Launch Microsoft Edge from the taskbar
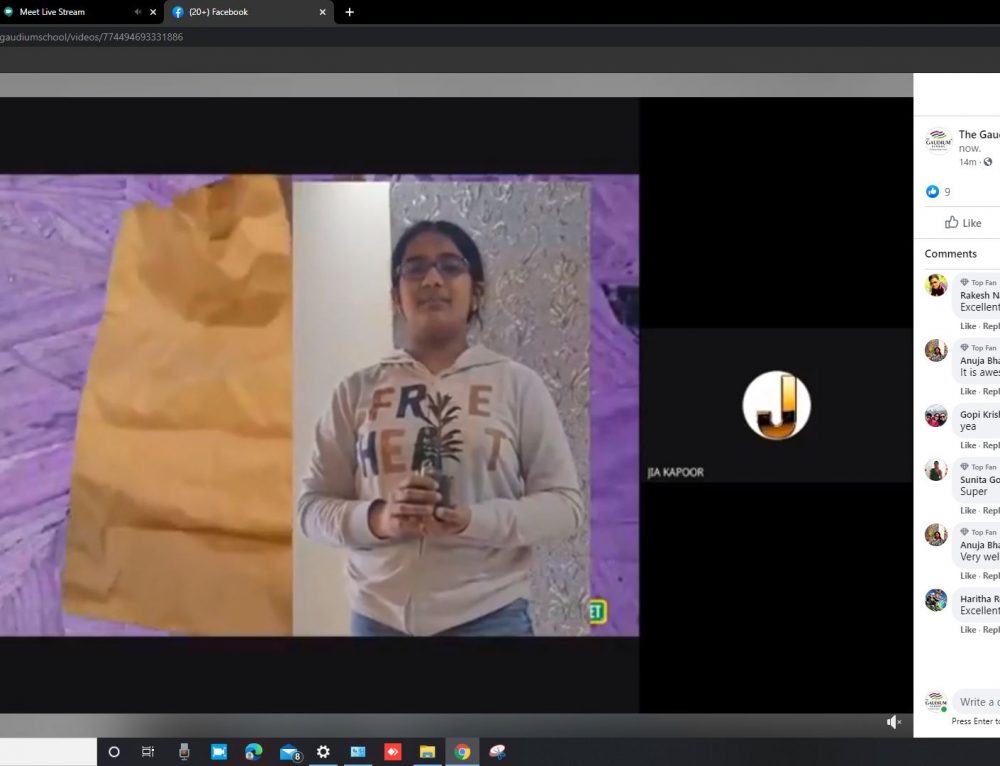Viewport: 1000px width, 766px height. click(254, 752)
